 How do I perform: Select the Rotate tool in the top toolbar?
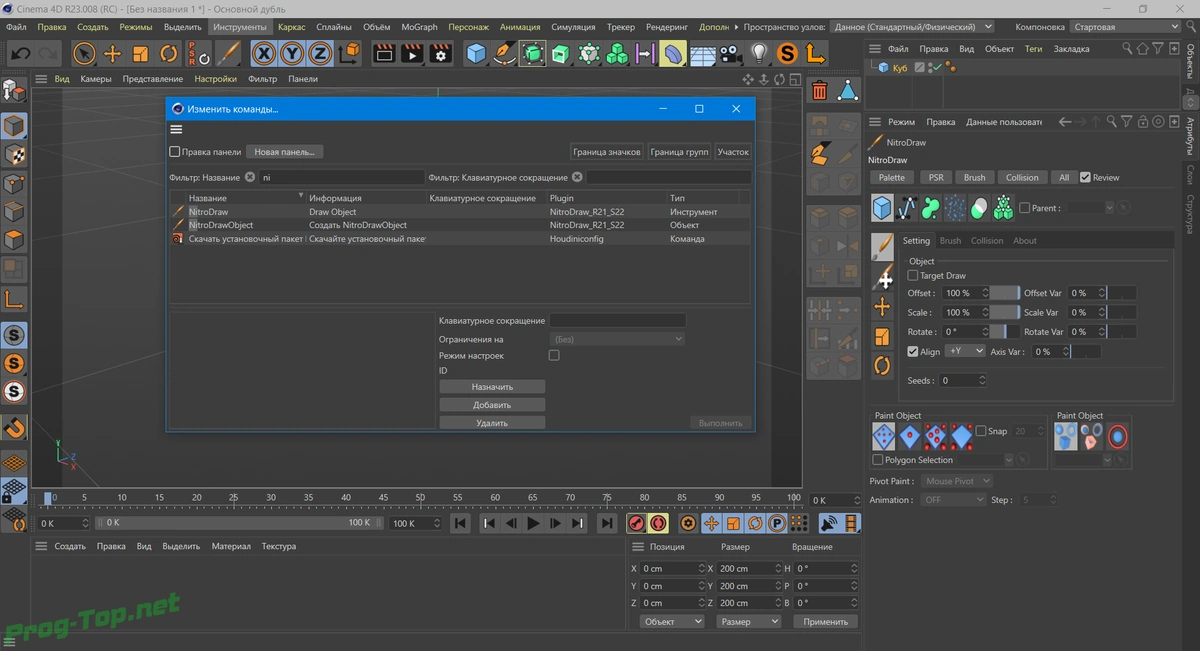169,53
